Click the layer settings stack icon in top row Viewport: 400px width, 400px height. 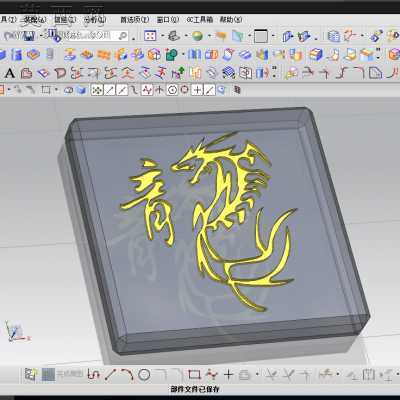coord(333,36)
